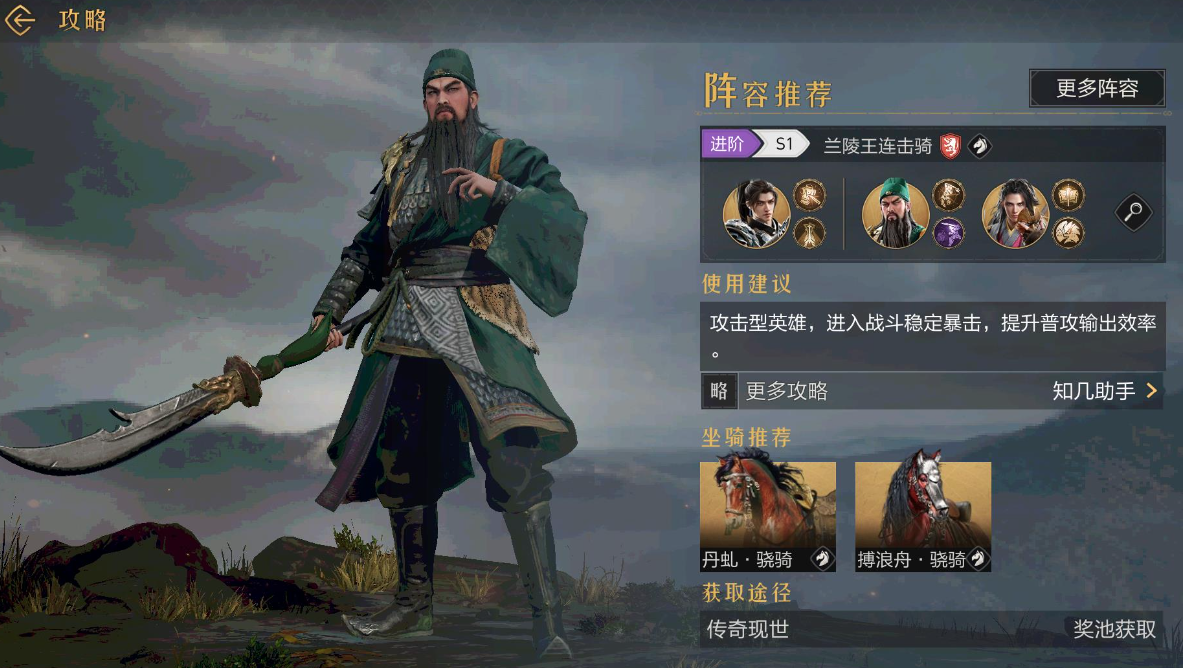Screen dimensions: 1183x668
Task: Open the magnifier icon in lineup panel
Action: (1133, 212)
